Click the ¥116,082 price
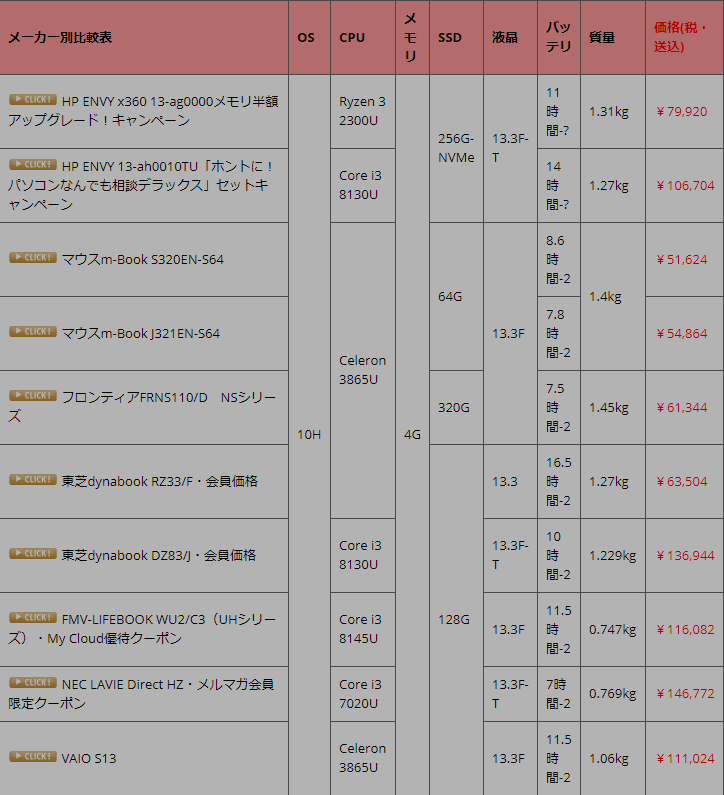This screenshot has height=795, width=724. coord(685,629)
